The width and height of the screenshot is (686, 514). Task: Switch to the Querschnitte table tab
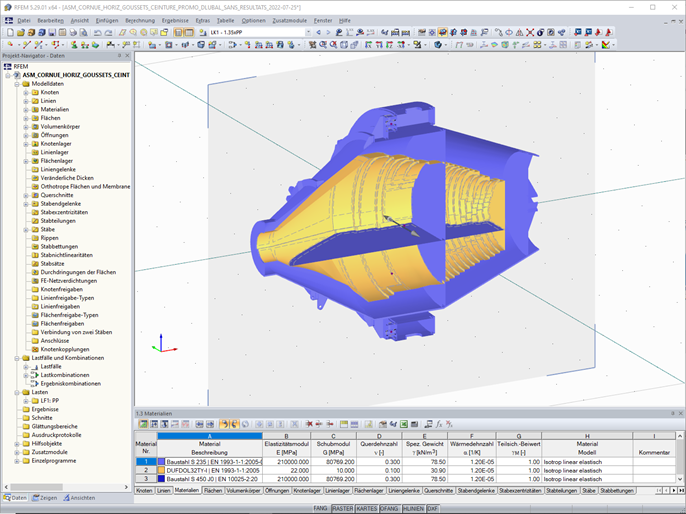[x=438, y=490]
